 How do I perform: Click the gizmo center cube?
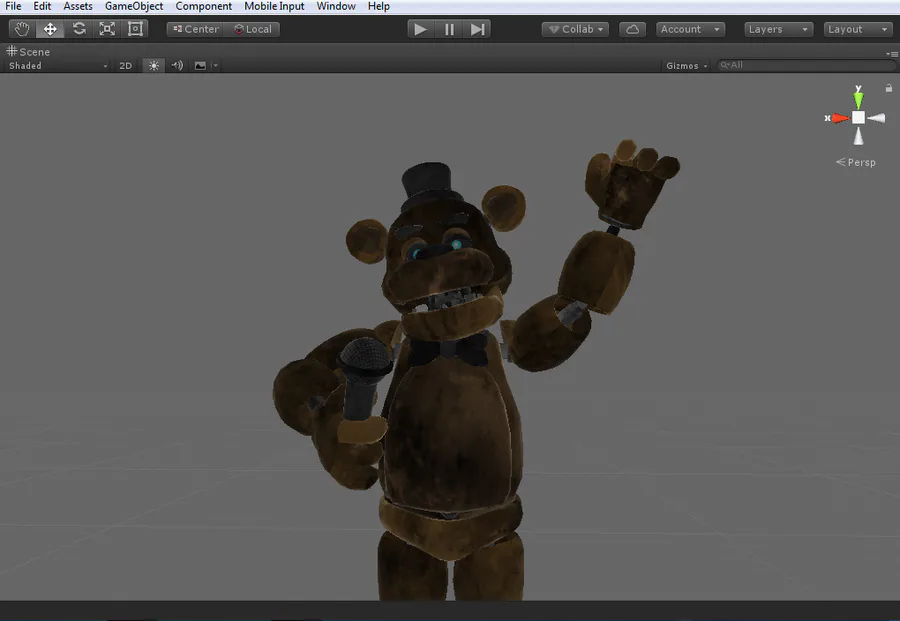[858, 118]
